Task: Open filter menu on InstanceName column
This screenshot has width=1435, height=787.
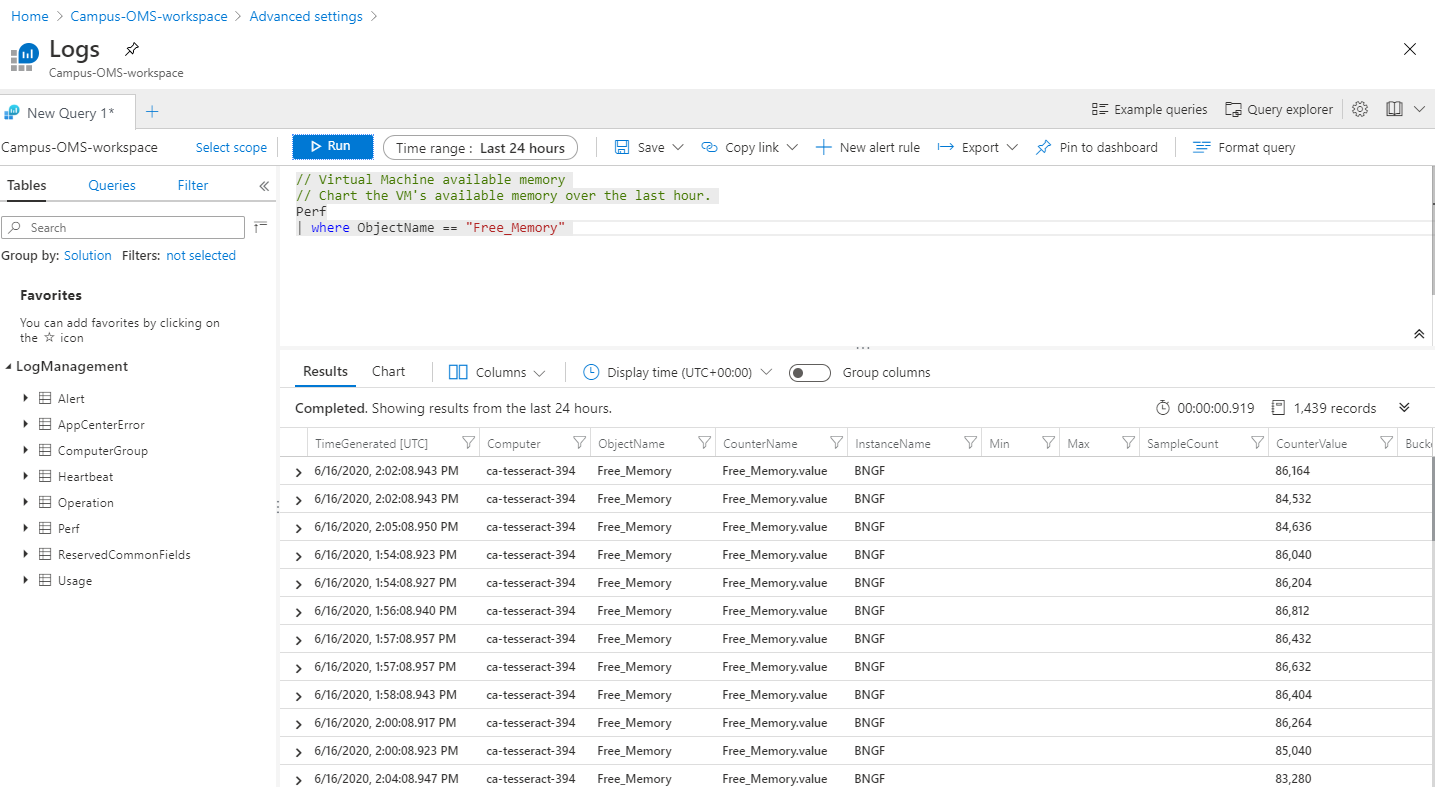Action: tap(969, 443)
